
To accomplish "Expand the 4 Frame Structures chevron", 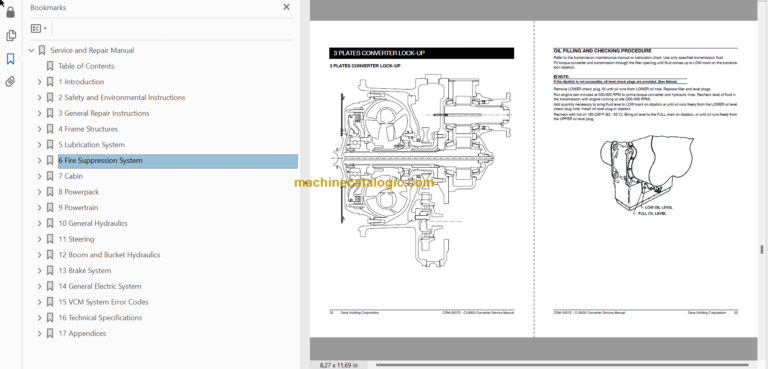I will [x=40, y=129].
